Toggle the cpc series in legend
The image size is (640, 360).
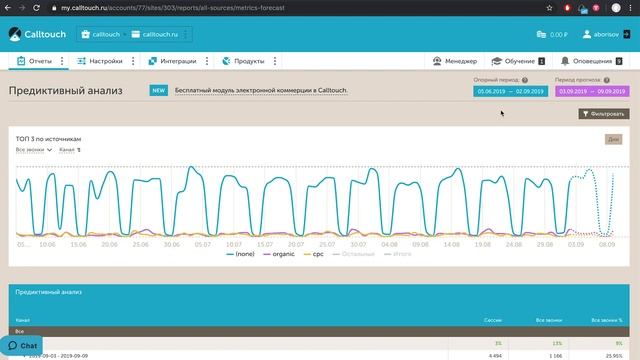(314, 254)
